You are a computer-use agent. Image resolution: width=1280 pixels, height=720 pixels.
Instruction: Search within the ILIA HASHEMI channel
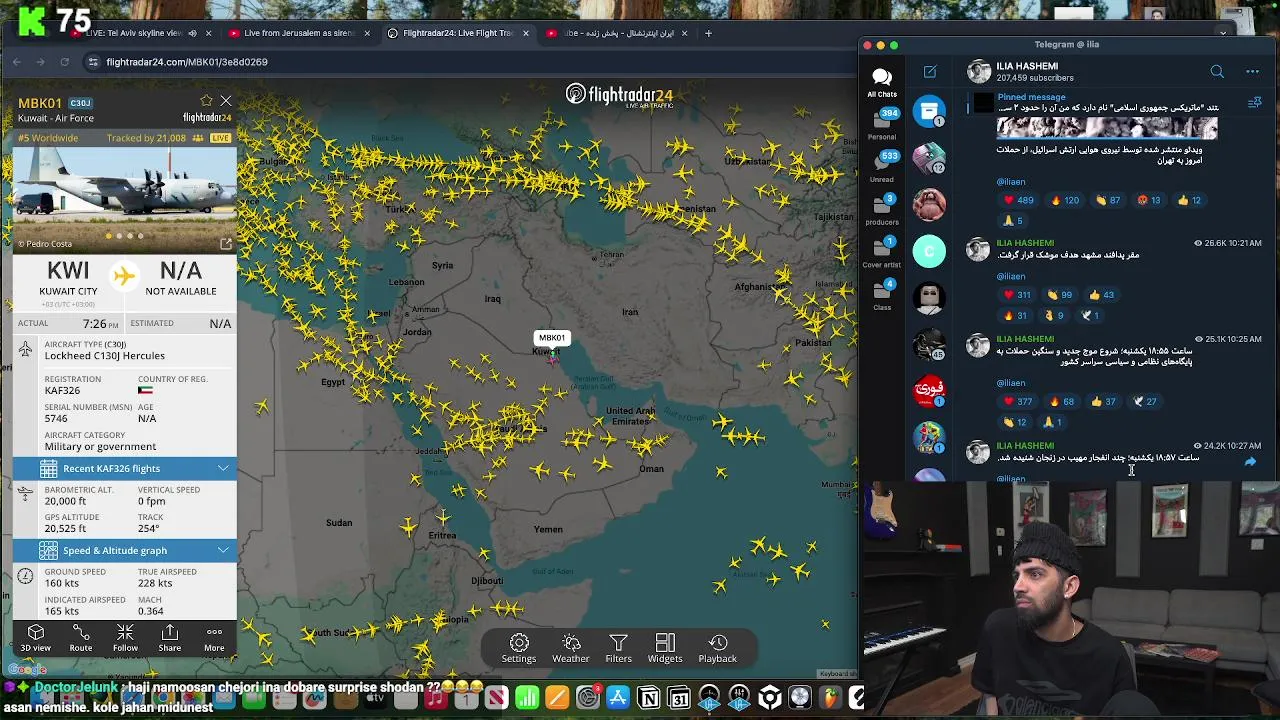1217,72
